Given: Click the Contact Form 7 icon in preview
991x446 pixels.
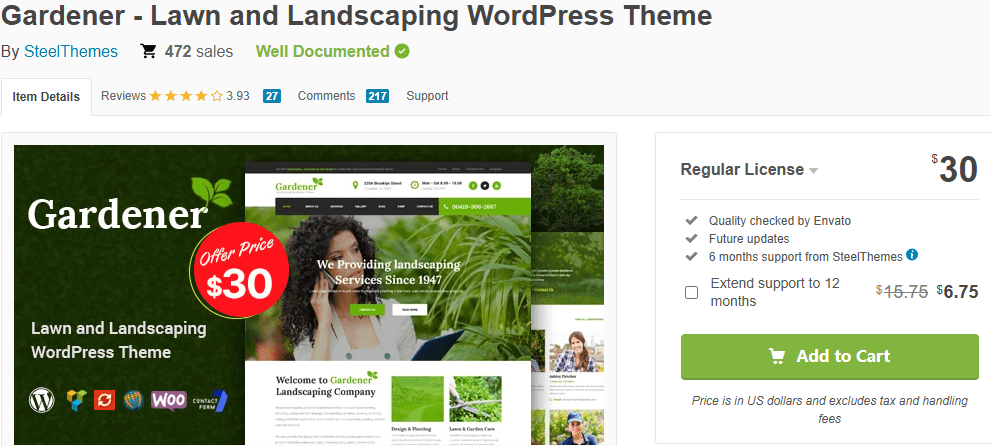Looking at the screenshot, I should point(210,401).
